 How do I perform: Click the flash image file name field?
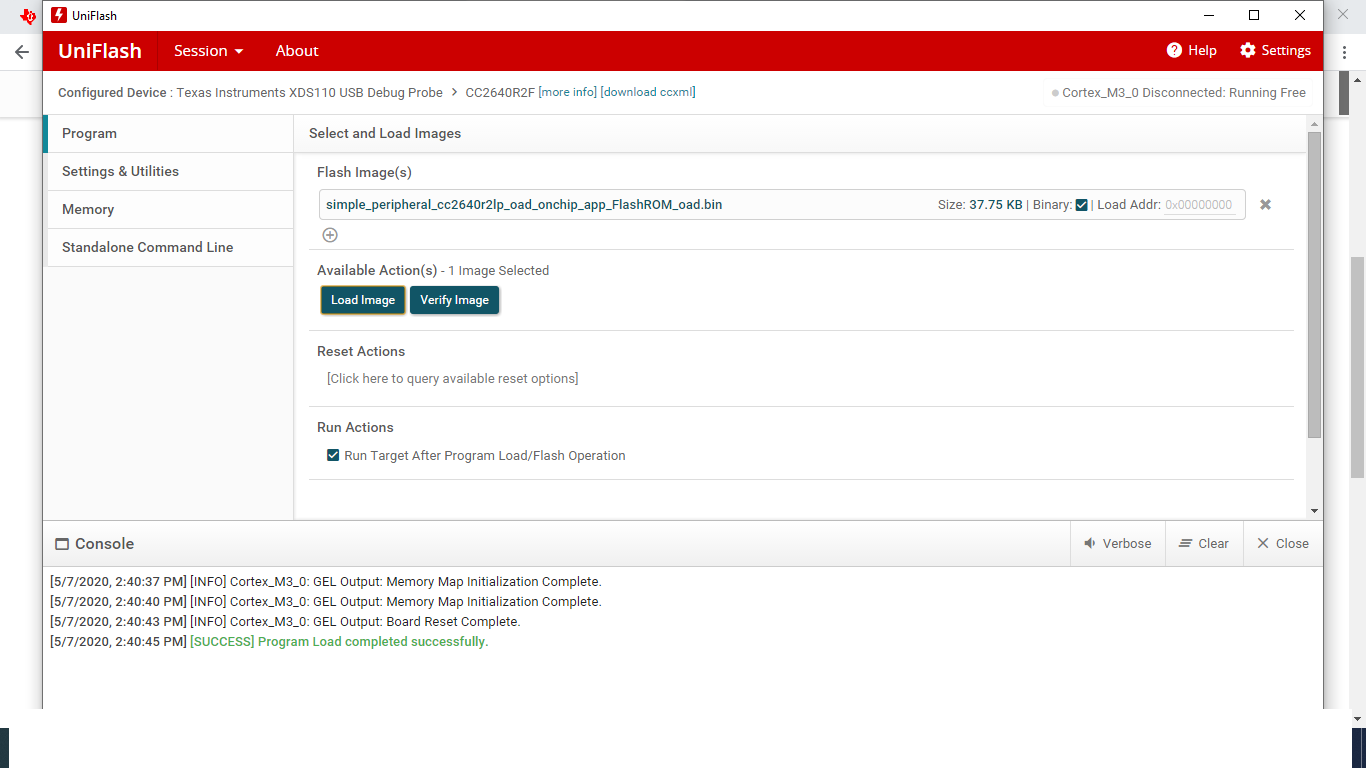coord(524,205)
